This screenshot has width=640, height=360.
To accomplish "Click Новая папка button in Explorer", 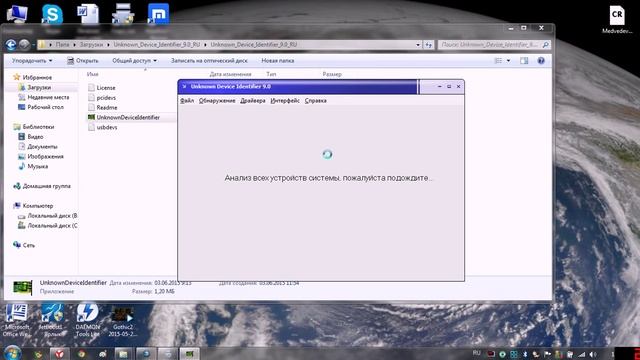I will (278, 60).
